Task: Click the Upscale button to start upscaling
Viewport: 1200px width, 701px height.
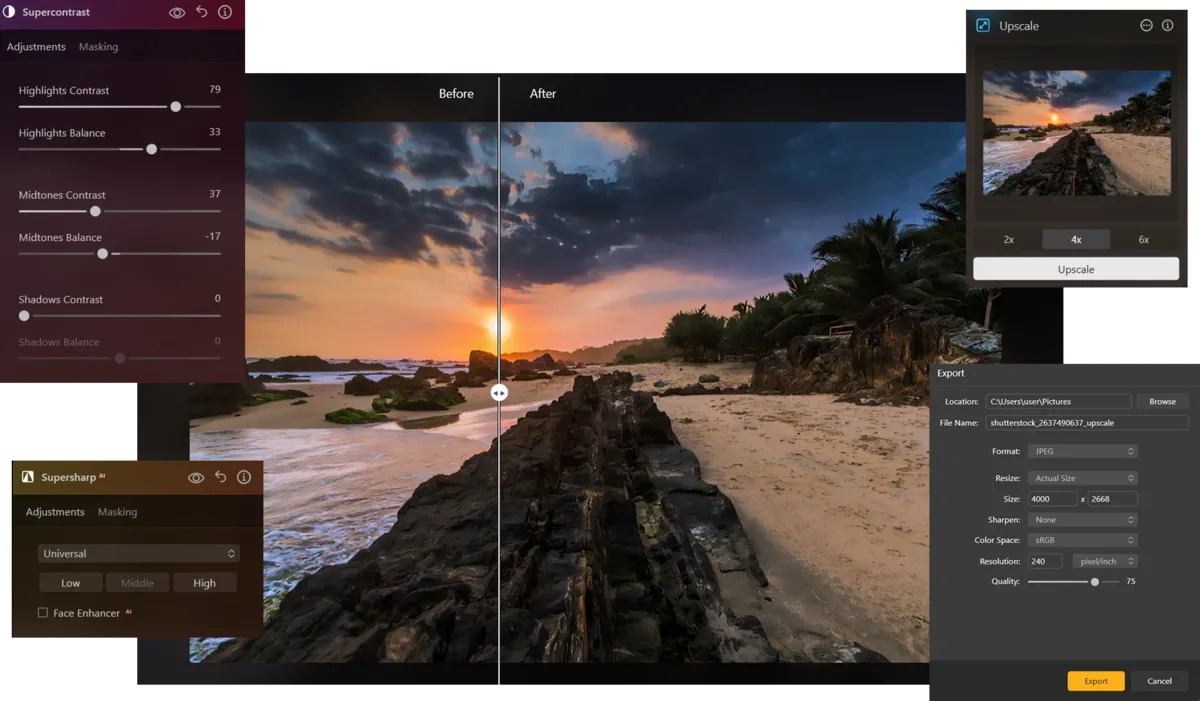Action: coord(1076,268)
